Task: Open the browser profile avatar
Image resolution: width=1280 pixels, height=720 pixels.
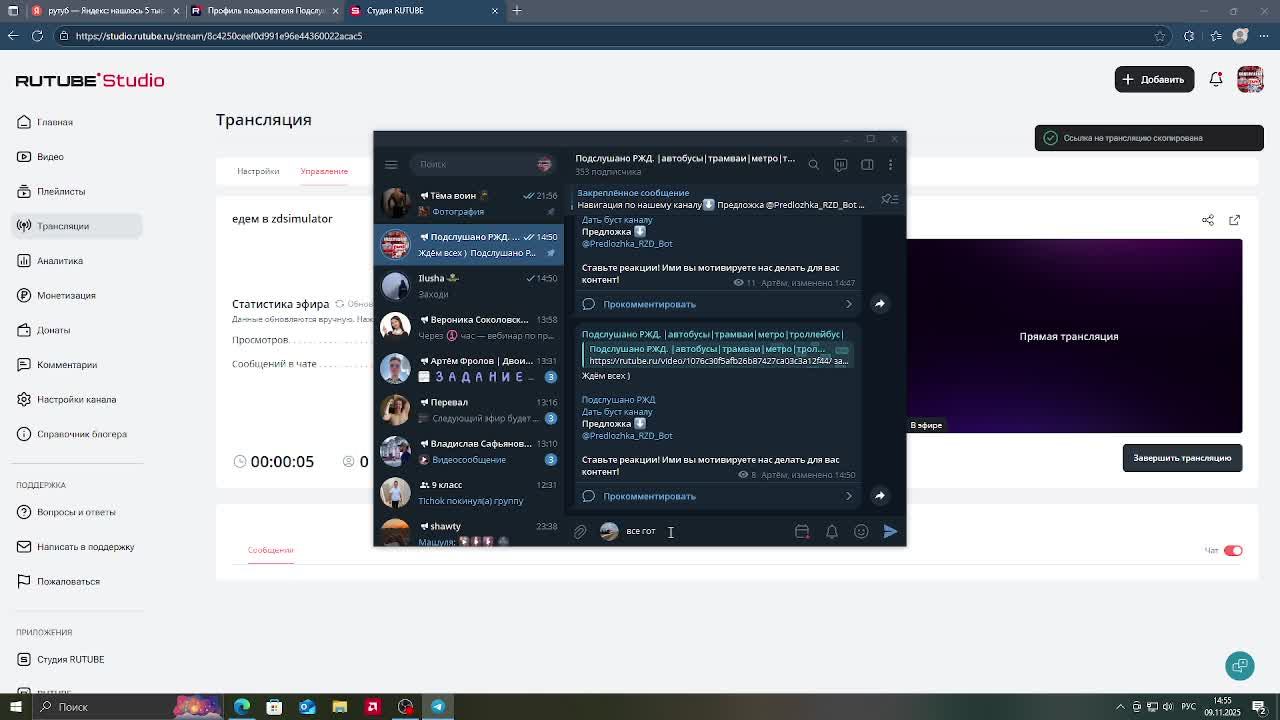Action: coord(1241,36)
